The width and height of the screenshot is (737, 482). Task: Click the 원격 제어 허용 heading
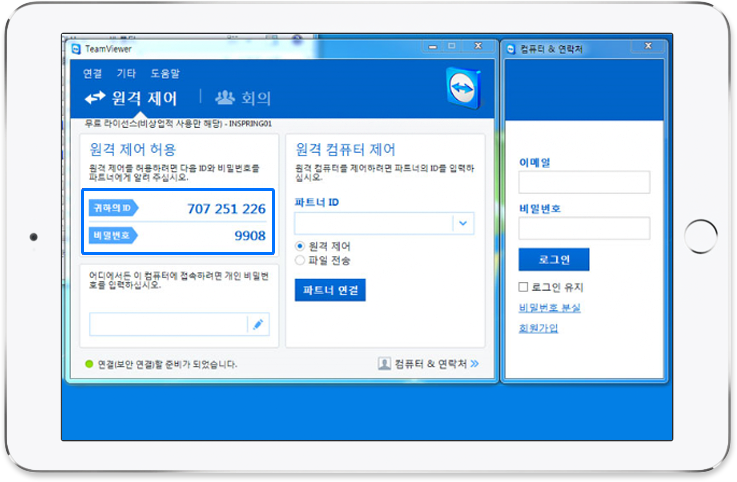click(x=133, y=150)
